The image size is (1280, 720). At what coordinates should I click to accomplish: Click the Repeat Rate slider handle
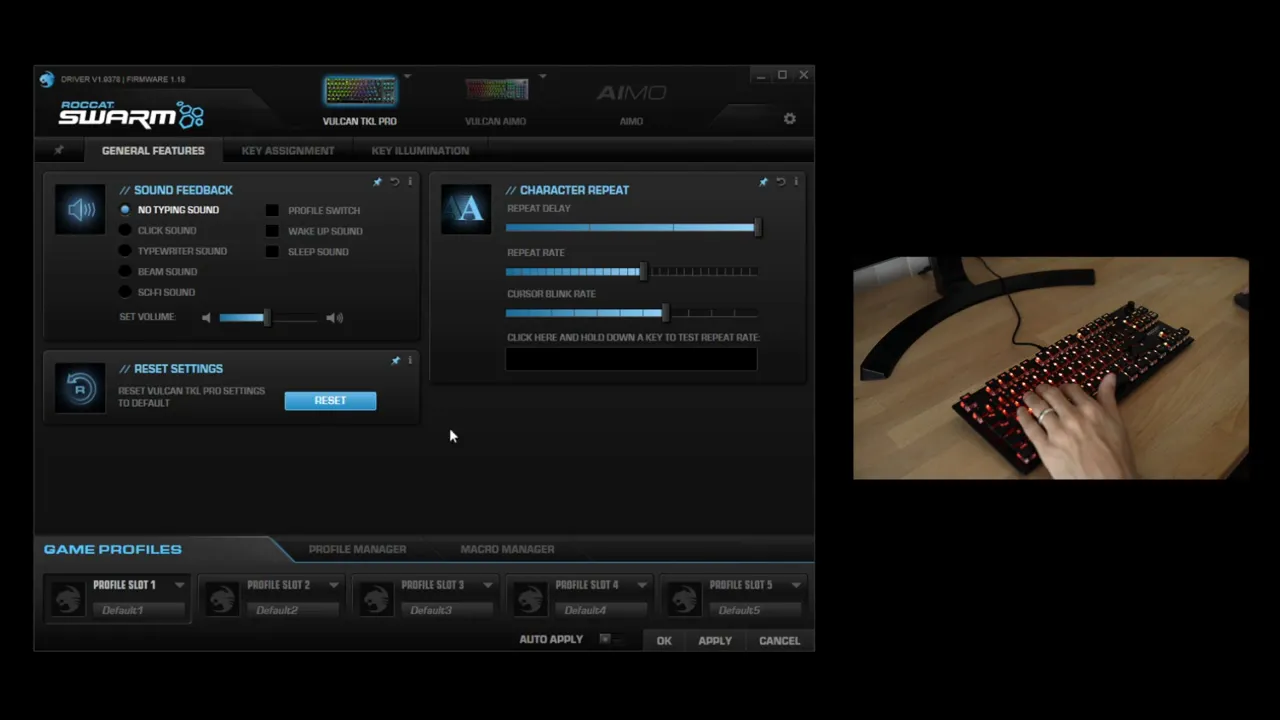(x=643, y=271)
